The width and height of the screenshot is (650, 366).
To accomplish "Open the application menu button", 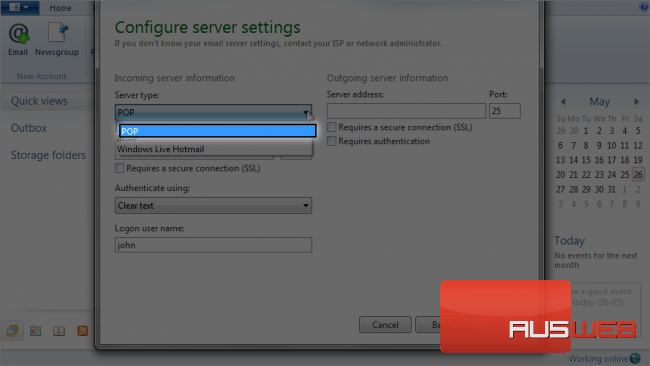I will [19, 7].
